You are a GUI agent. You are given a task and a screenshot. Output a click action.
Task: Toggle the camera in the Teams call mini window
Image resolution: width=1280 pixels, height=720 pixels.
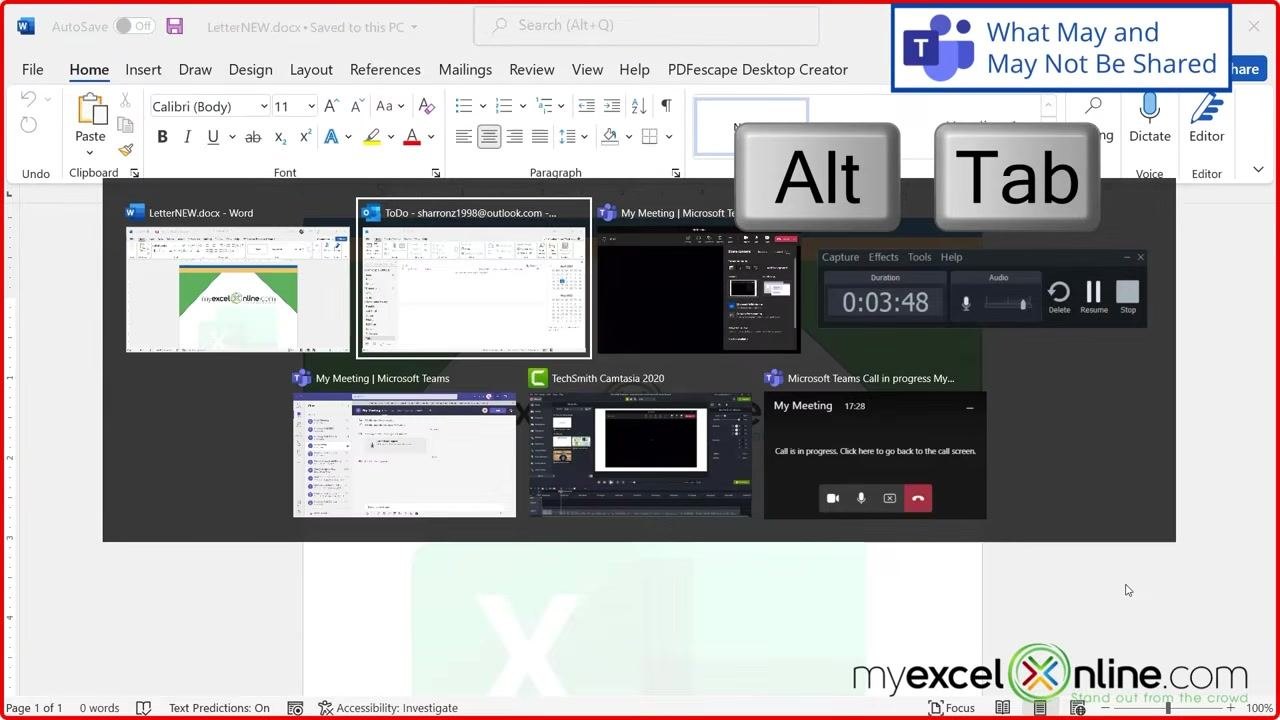(x=832, y=498)
